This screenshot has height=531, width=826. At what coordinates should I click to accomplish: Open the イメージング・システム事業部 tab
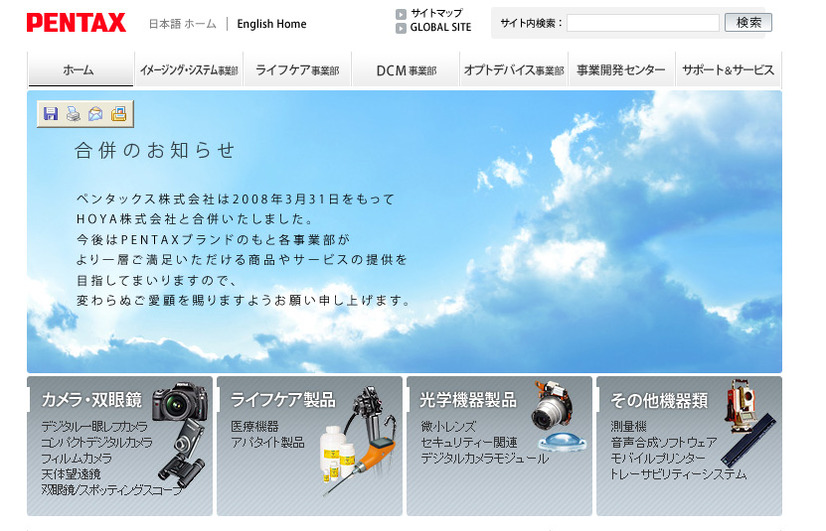pos(189,70)
